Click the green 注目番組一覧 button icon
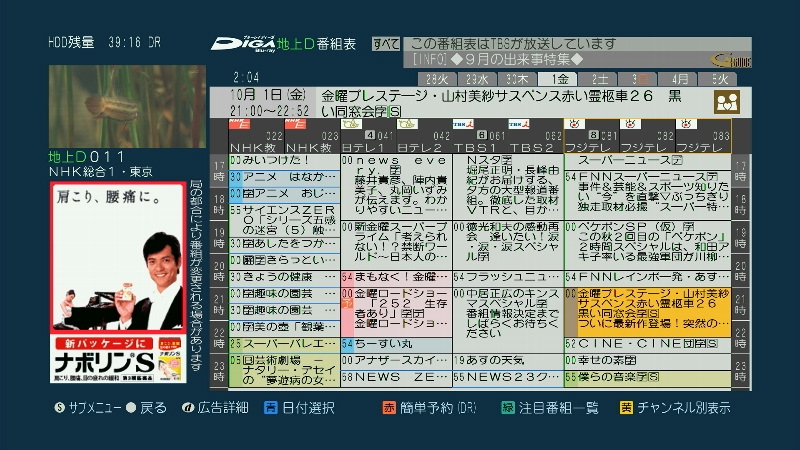 [x=508, y=407]
